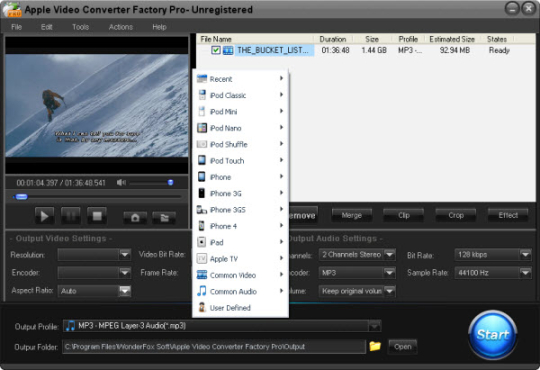Click the volume slider handle
540x370 pixels.
[x=170, y=182]
